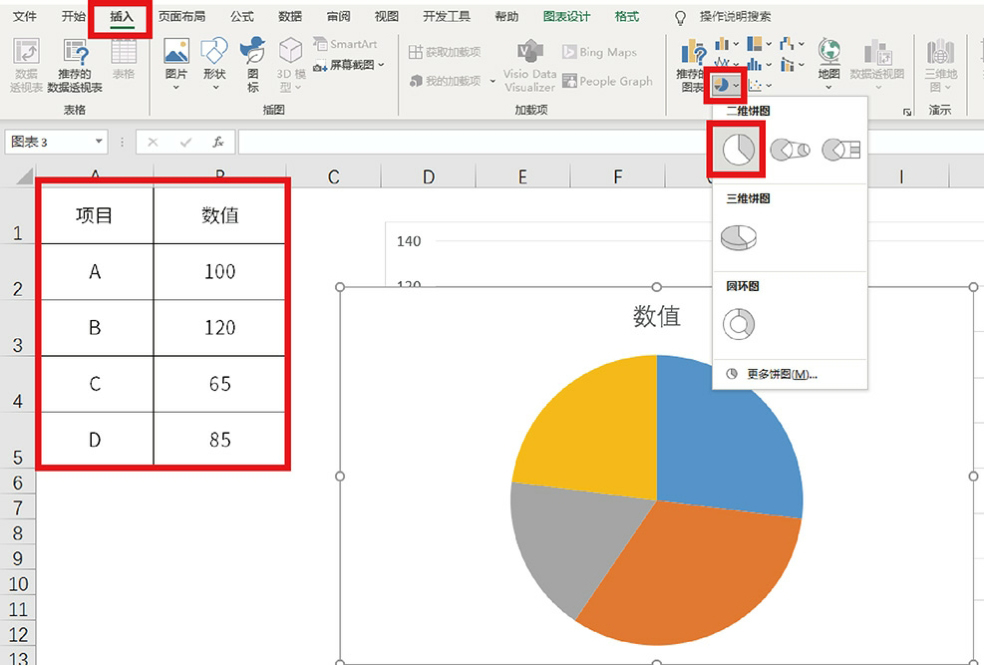Choose the bar-of-pie chart type
The height and width of the screenshot is (666, 984).
click(x=840, y=150)
